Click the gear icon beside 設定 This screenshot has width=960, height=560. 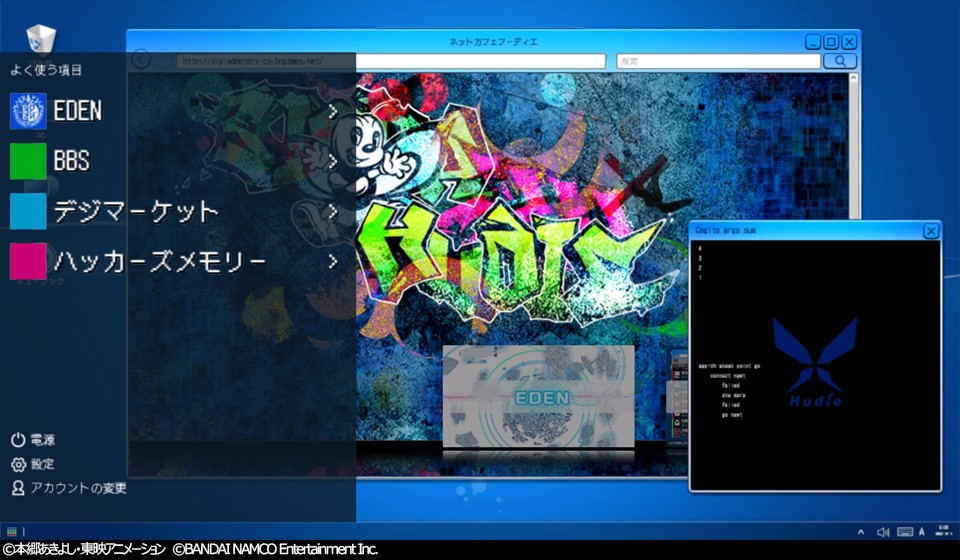click(x=18, y=464)
